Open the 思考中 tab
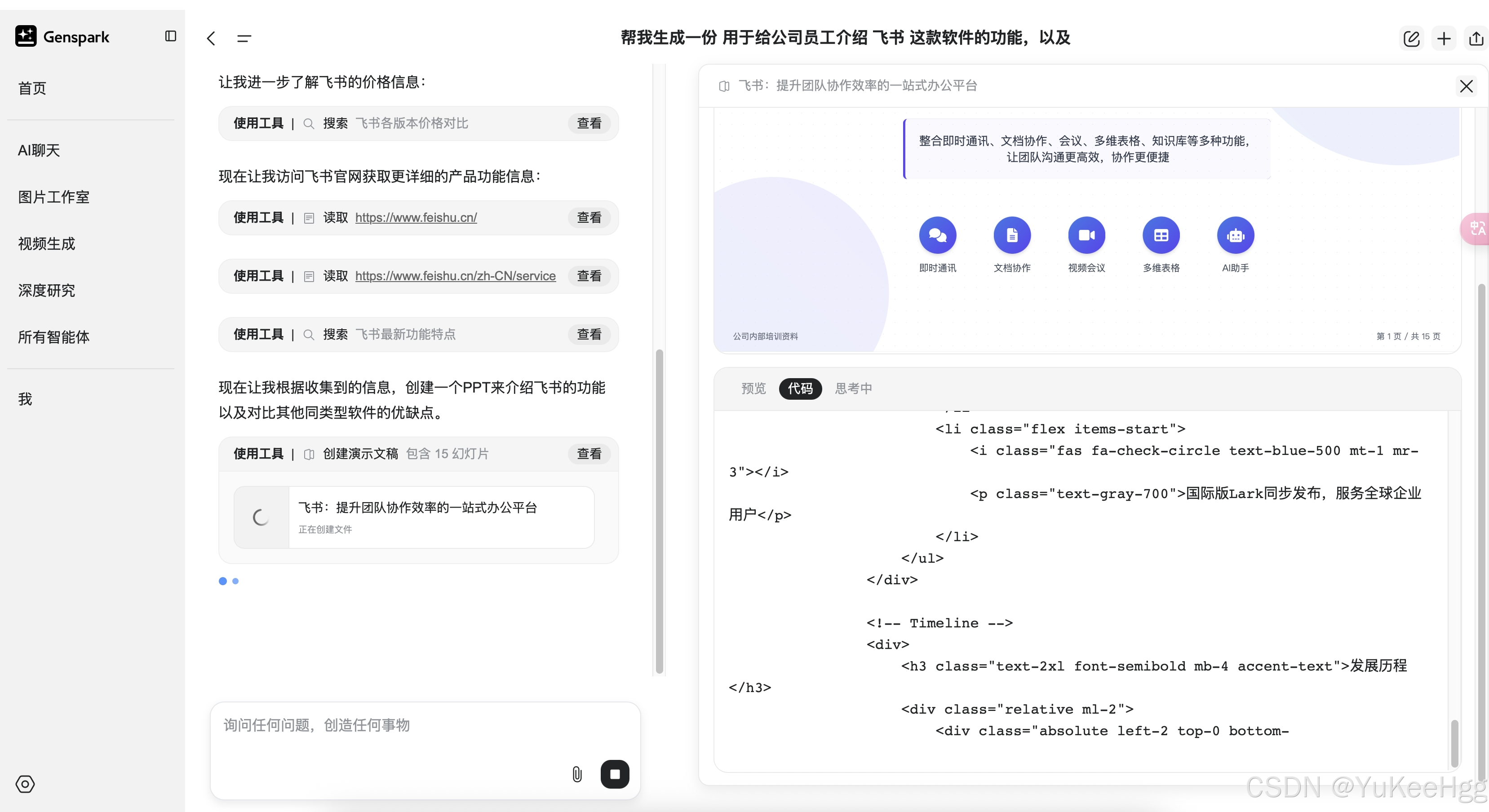The image size is (1489, 812). [x=853, y=388]
